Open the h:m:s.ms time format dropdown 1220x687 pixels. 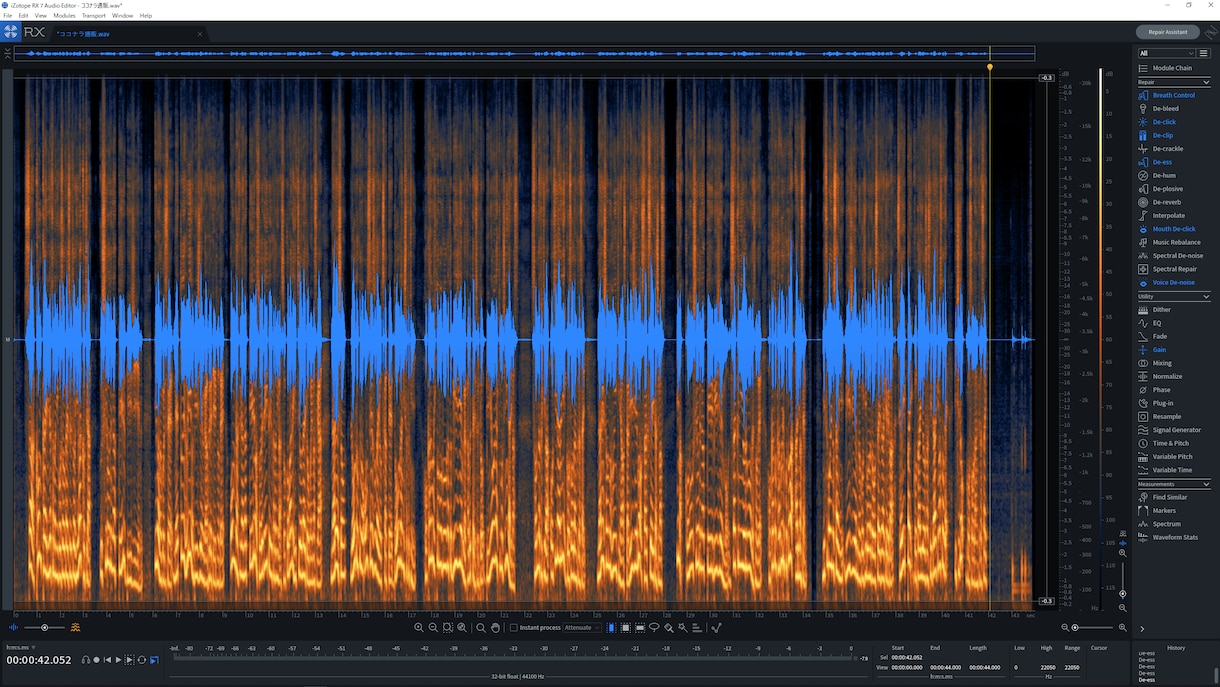pos(21,648)
